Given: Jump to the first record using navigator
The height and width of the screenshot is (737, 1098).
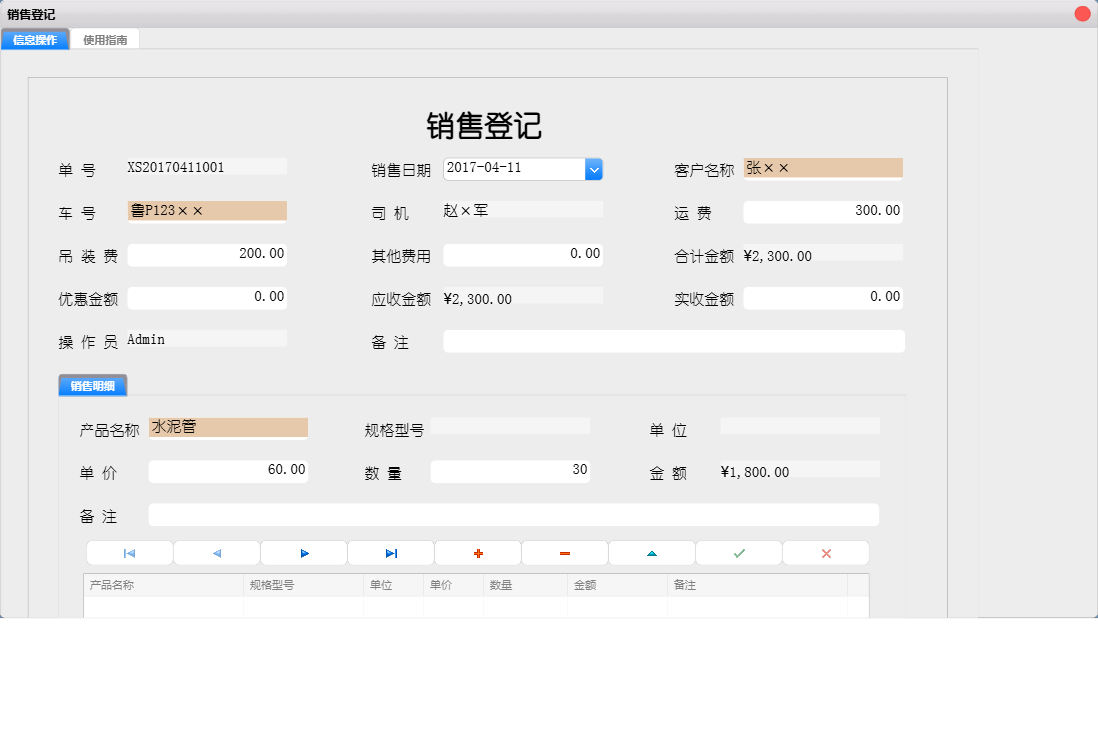Looking at the screenshot, I should click(129, 552).
